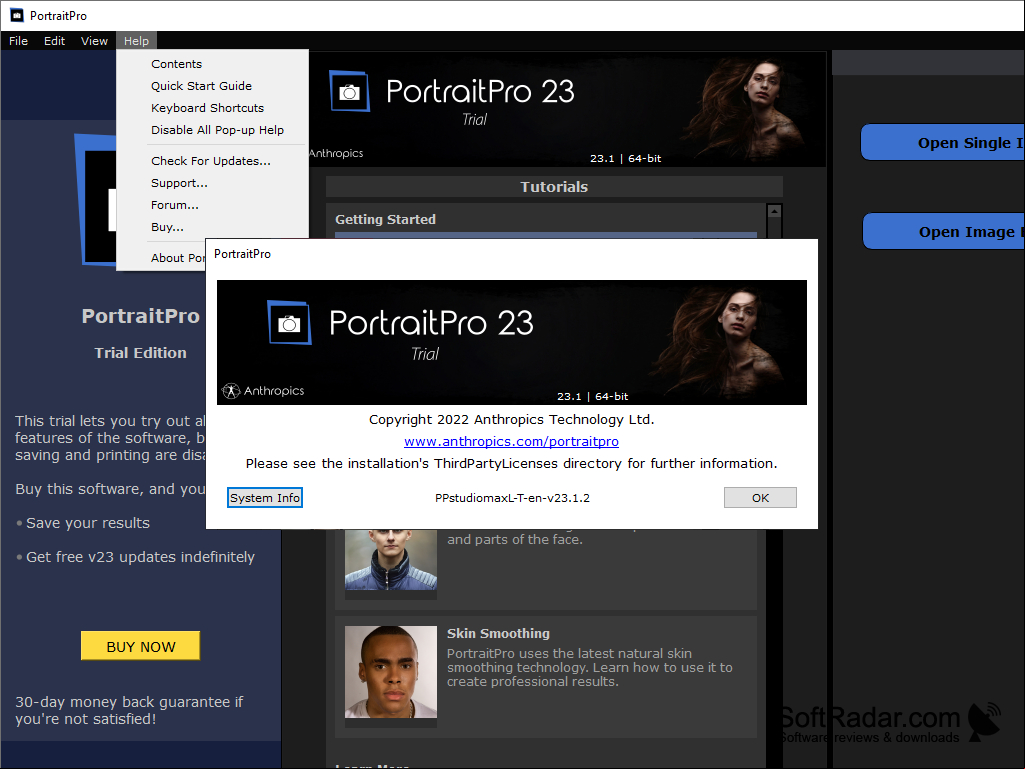Click the Trial Edition label in sidebar

pyautogui.click(x=141, y=353)
